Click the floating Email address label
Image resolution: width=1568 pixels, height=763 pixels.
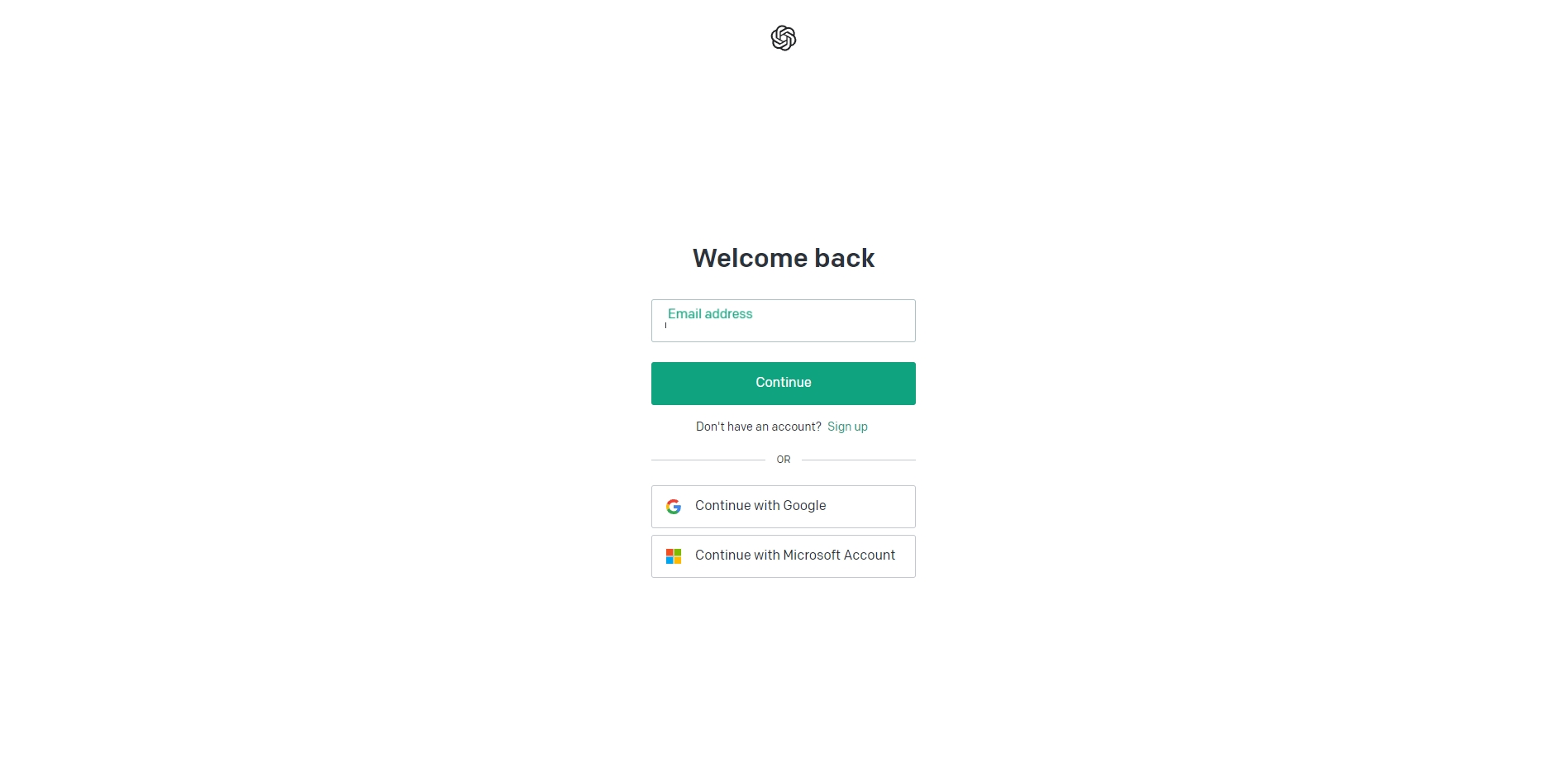[710, 314]
